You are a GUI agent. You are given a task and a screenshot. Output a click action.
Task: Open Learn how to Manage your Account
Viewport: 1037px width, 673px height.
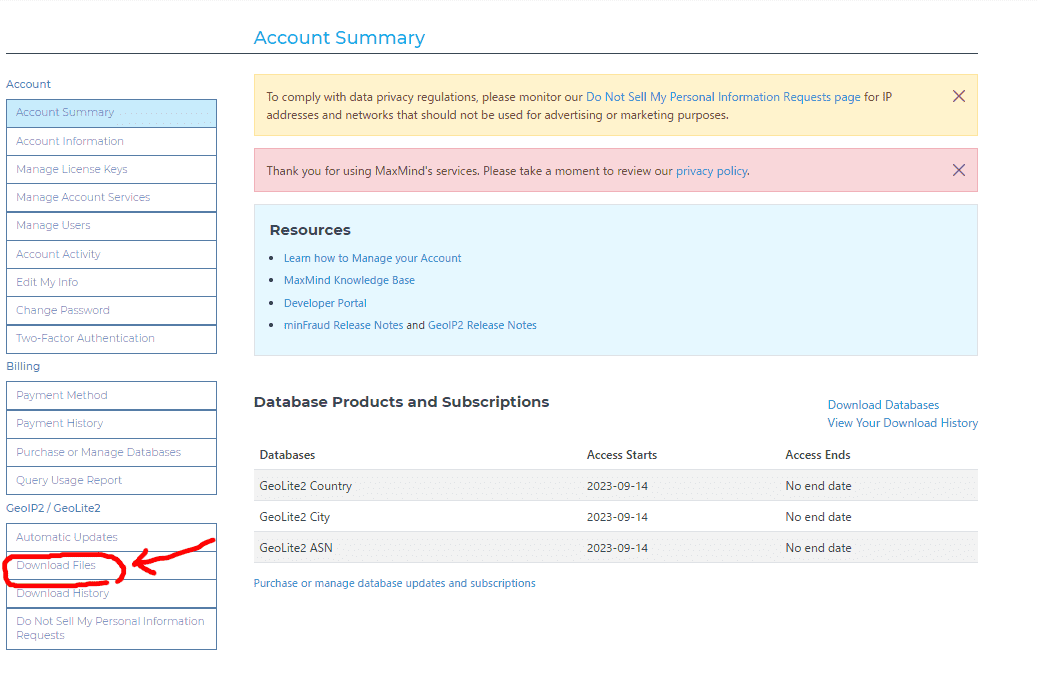[x=372, y=258]
